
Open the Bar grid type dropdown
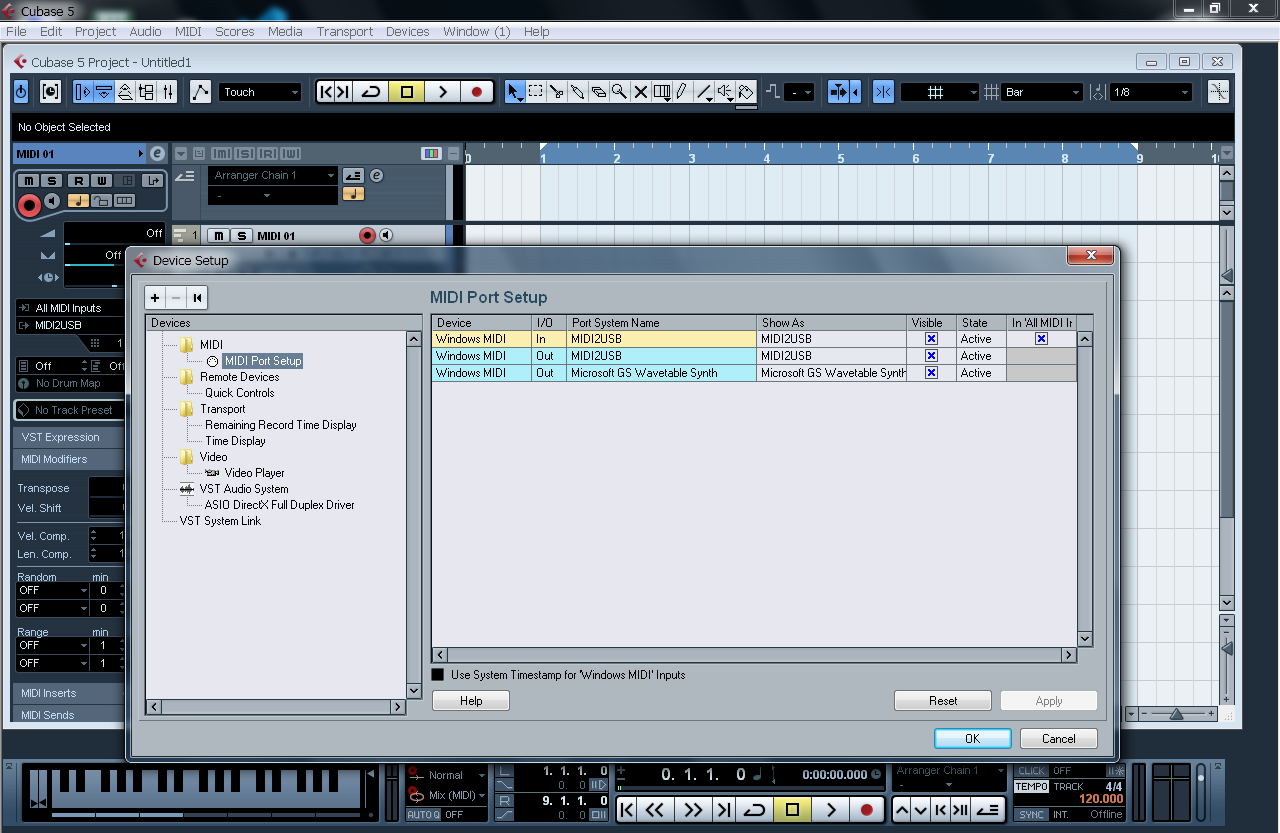tap(1043, 92)
